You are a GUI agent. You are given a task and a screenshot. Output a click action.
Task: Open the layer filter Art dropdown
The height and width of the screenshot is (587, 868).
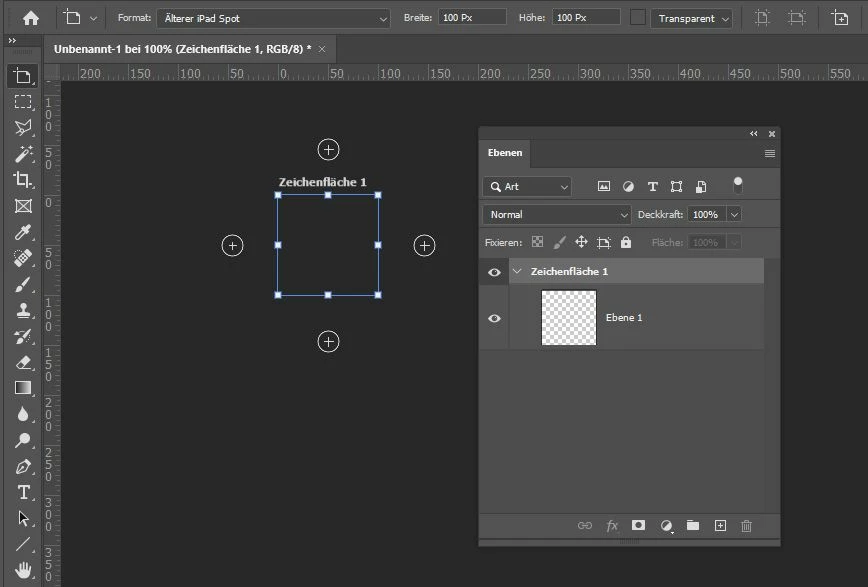[527, 187]
